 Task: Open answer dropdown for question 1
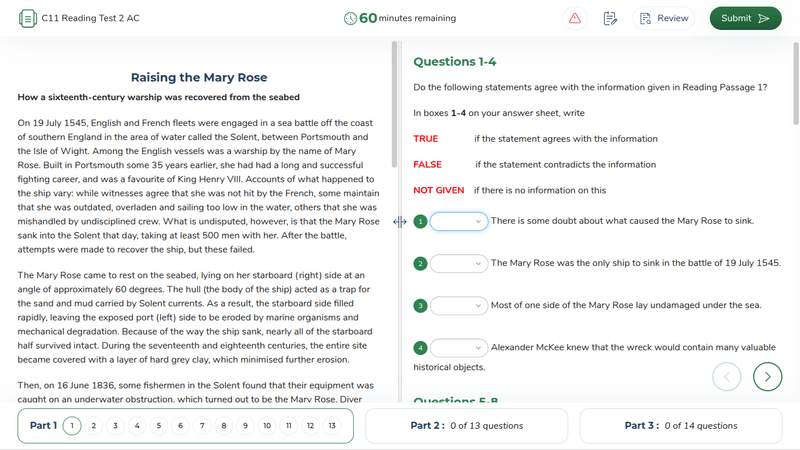pyautogui.click(x=459, y=221)
